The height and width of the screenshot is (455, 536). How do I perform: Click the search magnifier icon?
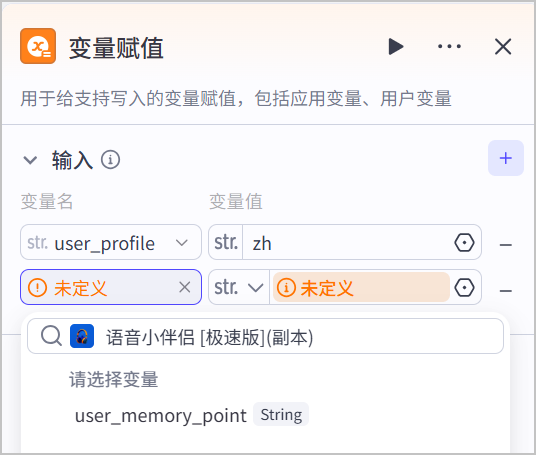coord(51,336)
